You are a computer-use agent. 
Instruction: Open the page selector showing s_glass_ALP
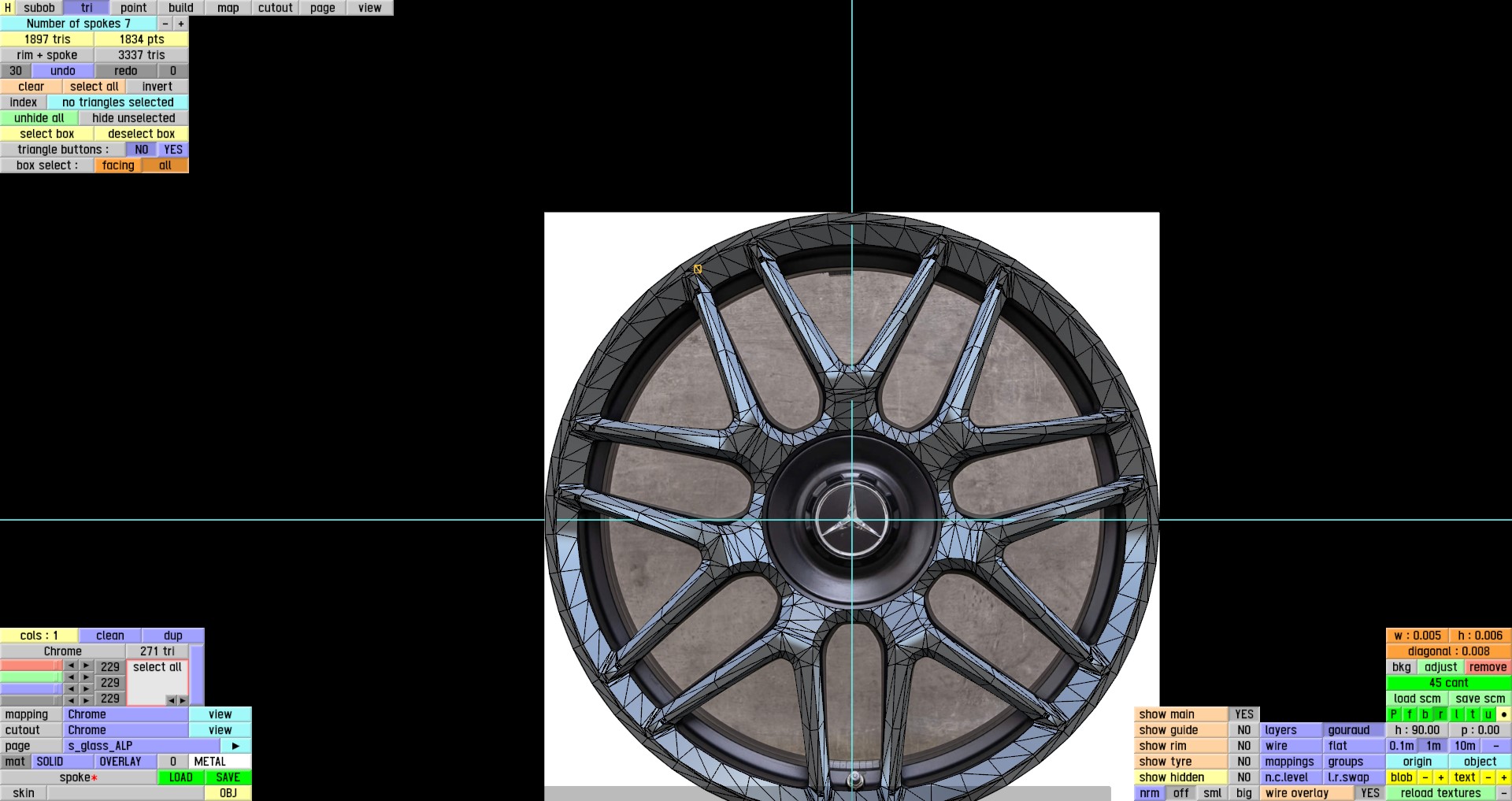(x=142, y=746)
